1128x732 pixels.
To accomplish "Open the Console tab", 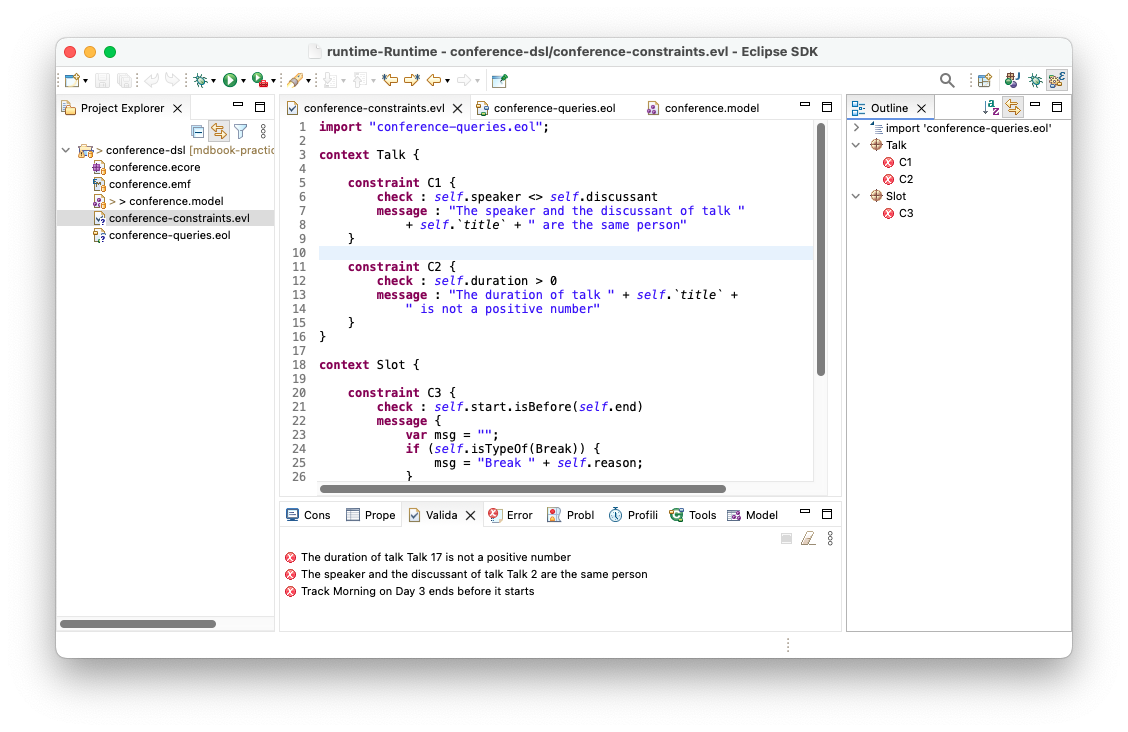I will [x=308, y=515].
